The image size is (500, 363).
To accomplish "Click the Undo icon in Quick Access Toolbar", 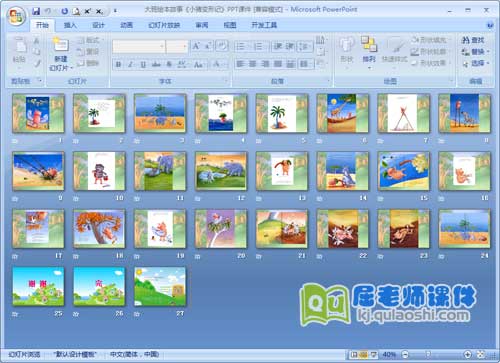I will [49, 11].
